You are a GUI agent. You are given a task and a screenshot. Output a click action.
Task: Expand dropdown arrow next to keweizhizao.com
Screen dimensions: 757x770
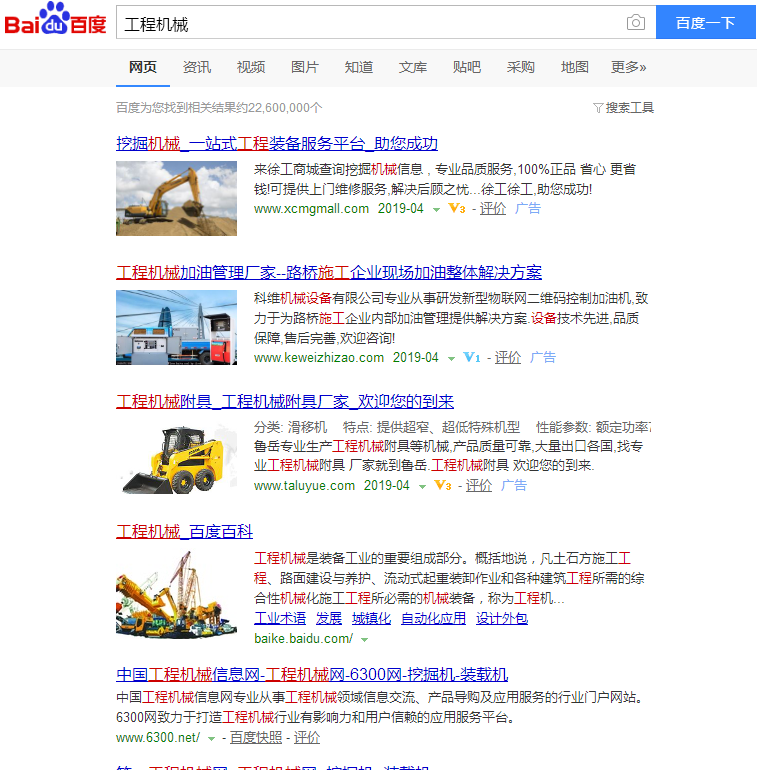point(451,358)
